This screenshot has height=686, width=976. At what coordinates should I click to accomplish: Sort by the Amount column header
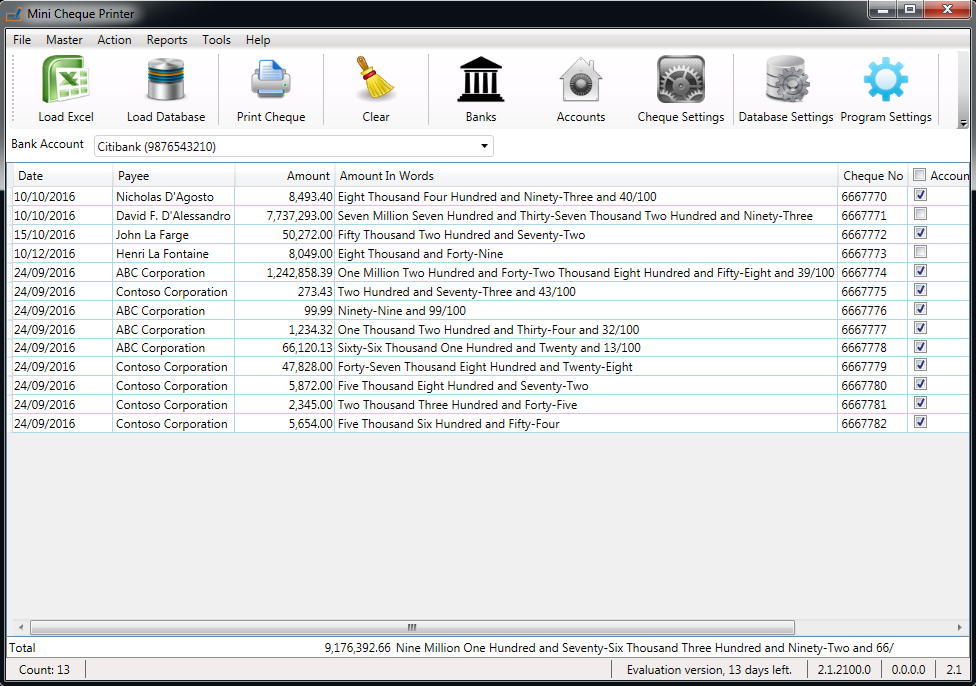(x=284, y=176)
